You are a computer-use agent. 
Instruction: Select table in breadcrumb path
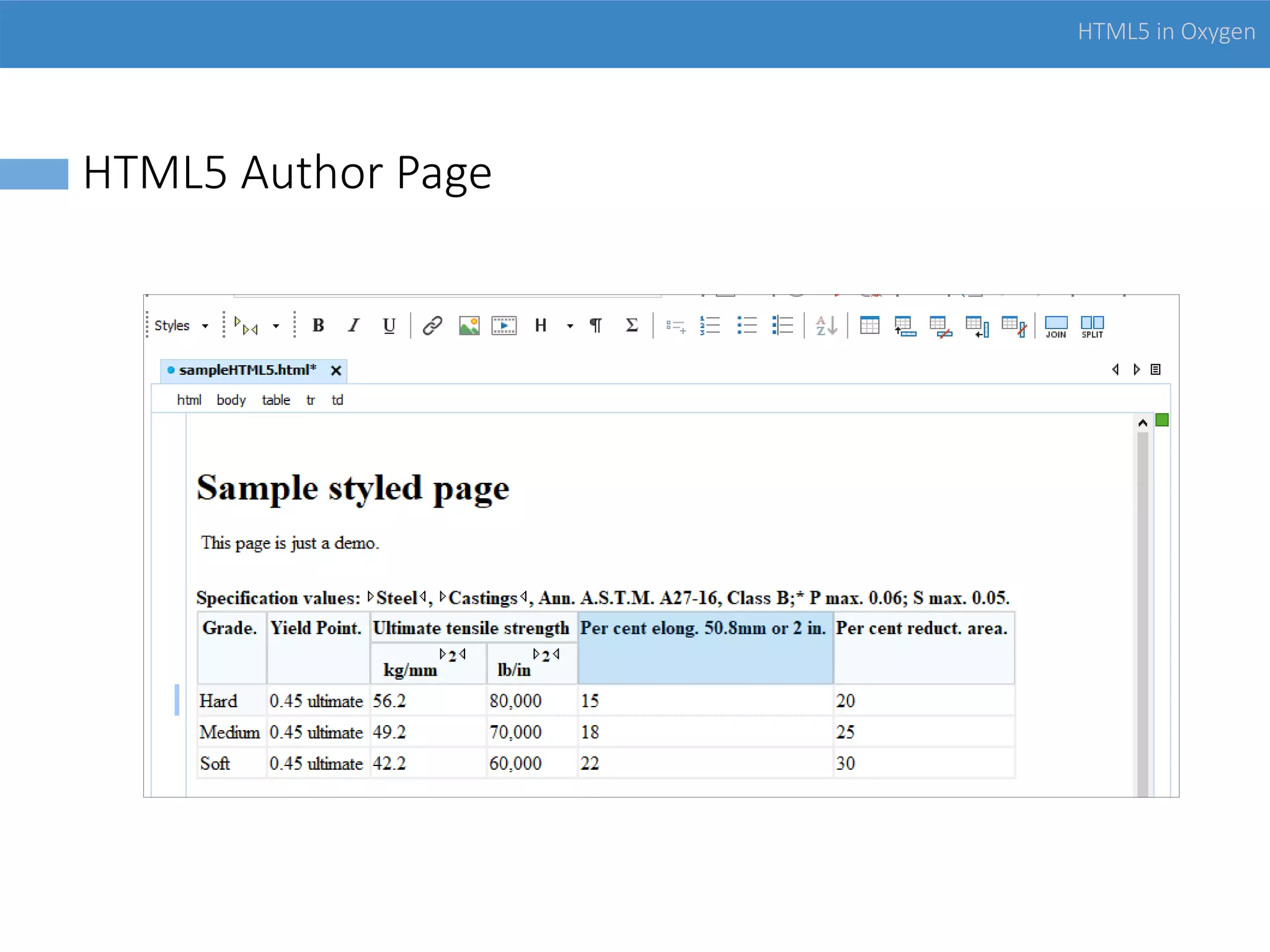[x=276, y=400]
